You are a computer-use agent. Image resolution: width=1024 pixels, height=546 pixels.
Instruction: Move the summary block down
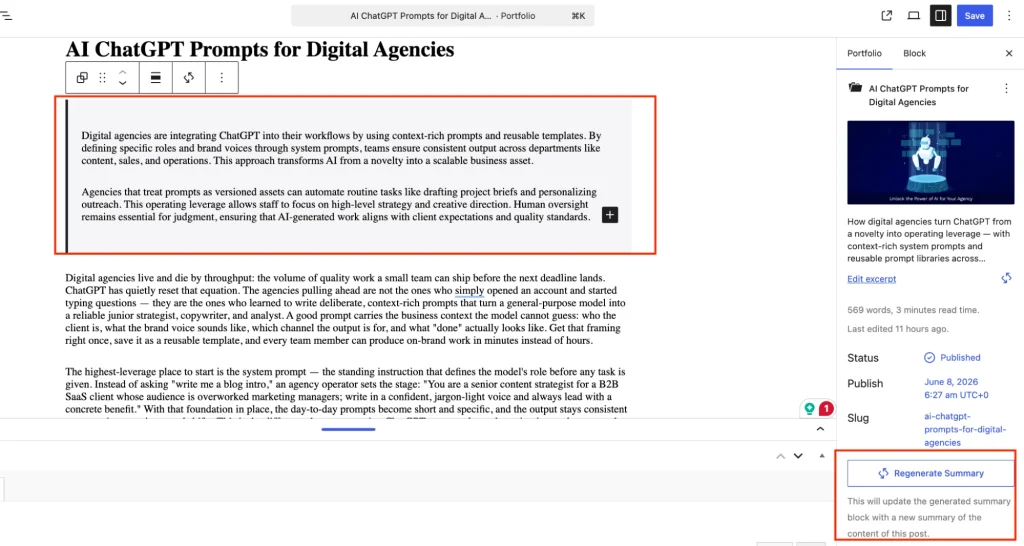click(122, 84)
